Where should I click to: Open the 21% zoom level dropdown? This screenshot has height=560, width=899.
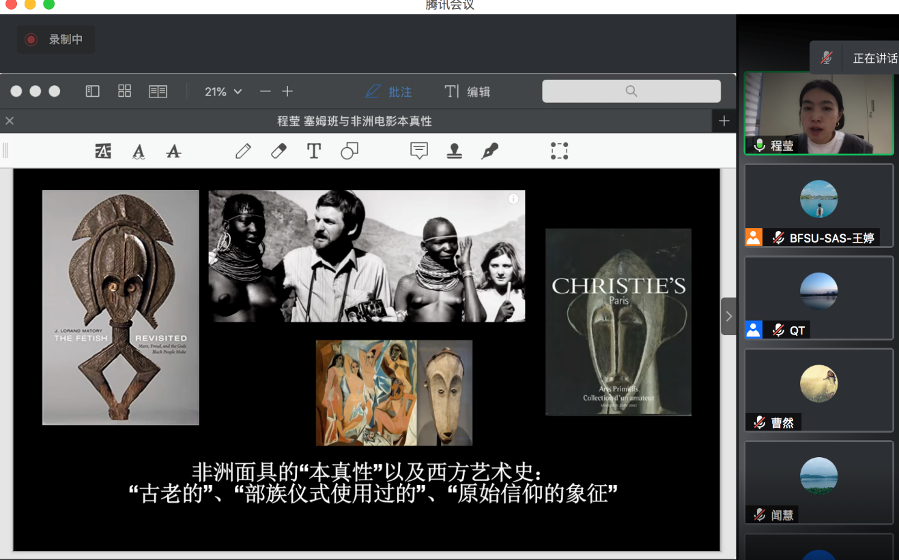223,91
